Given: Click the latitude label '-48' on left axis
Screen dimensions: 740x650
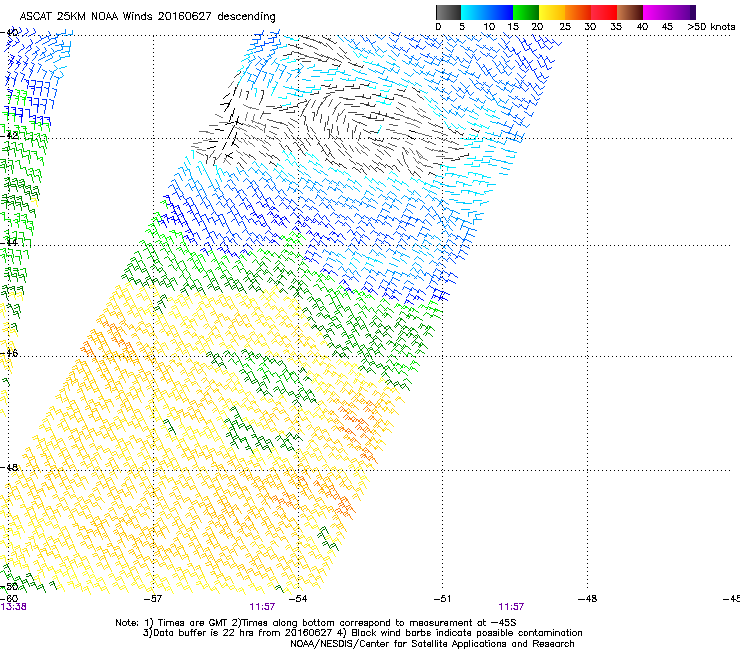Looking at the screenshot, I should pyautogui.click(x=9, y=467).
